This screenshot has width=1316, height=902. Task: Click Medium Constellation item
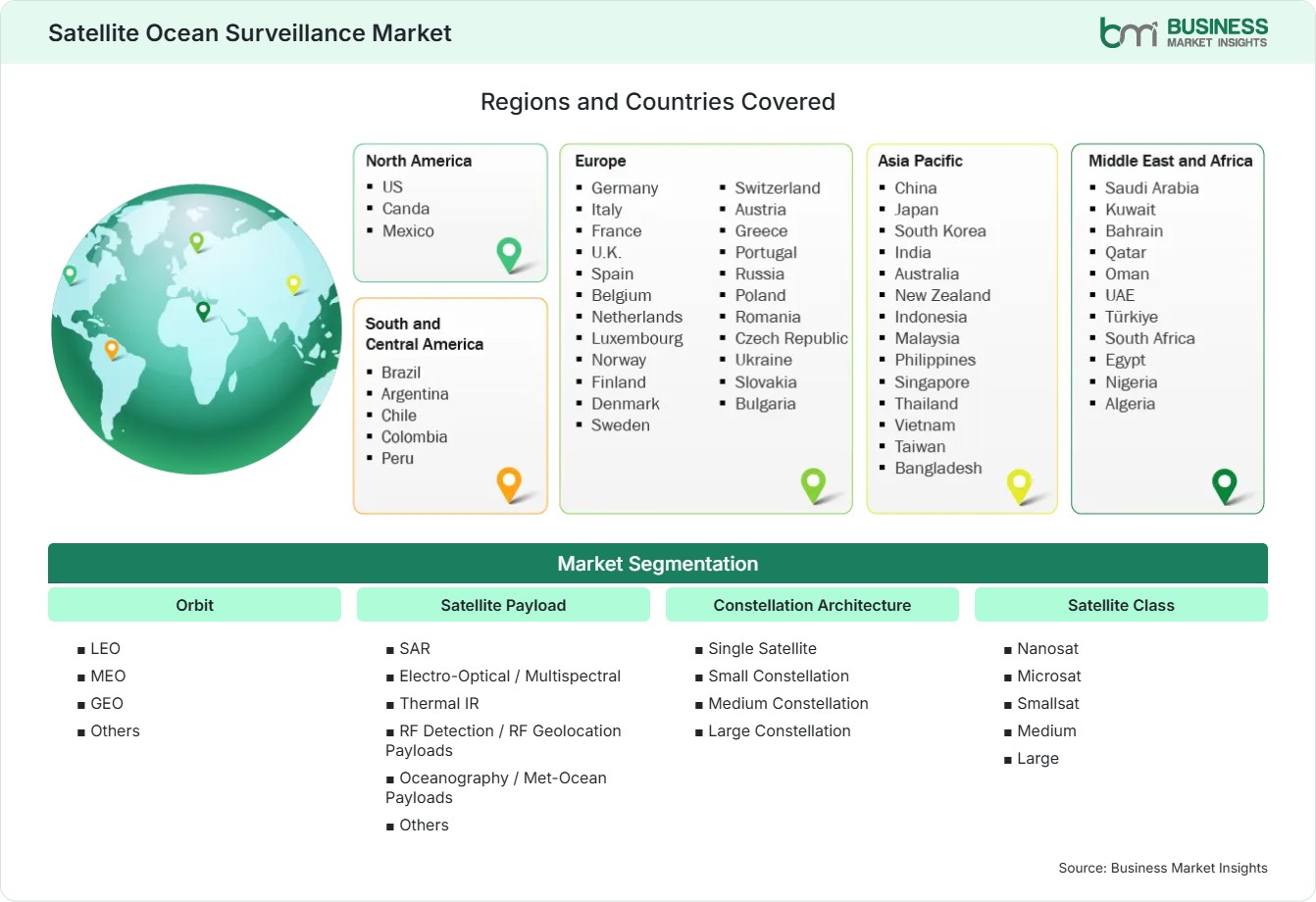(x=788, y=704)
